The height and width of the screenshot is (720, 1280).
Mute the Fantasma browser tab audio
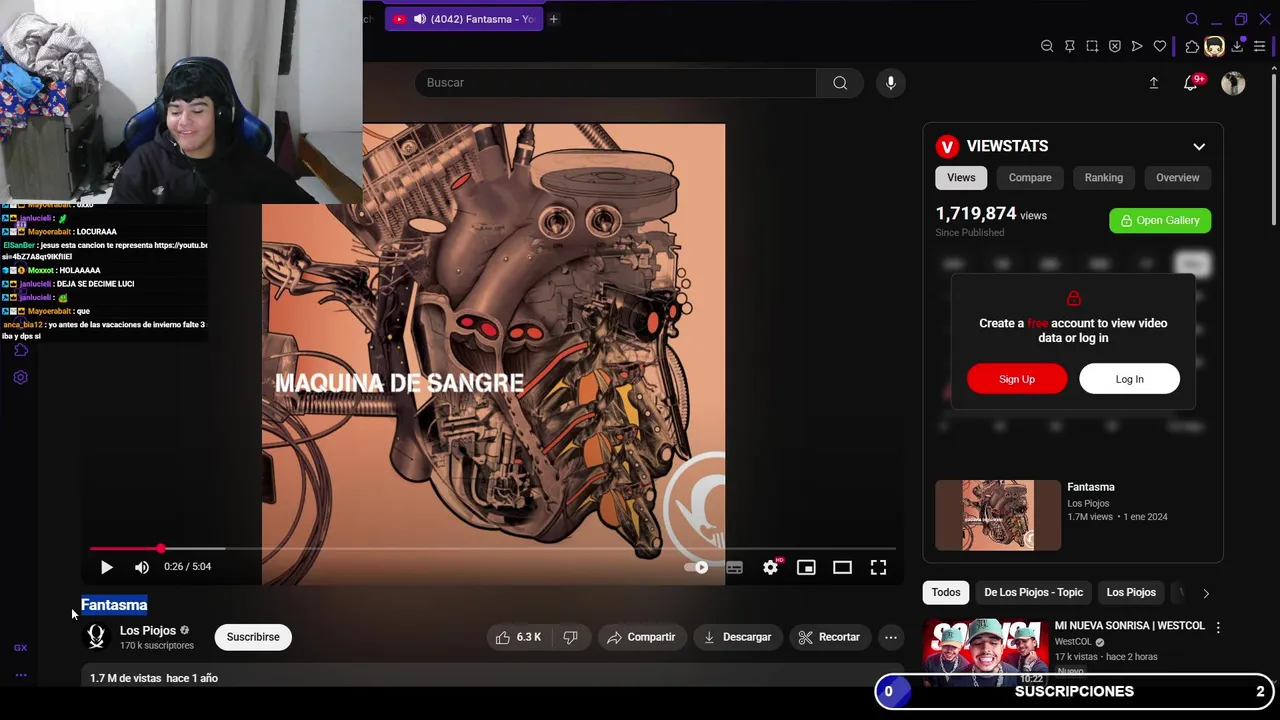[x=420, y=19]
